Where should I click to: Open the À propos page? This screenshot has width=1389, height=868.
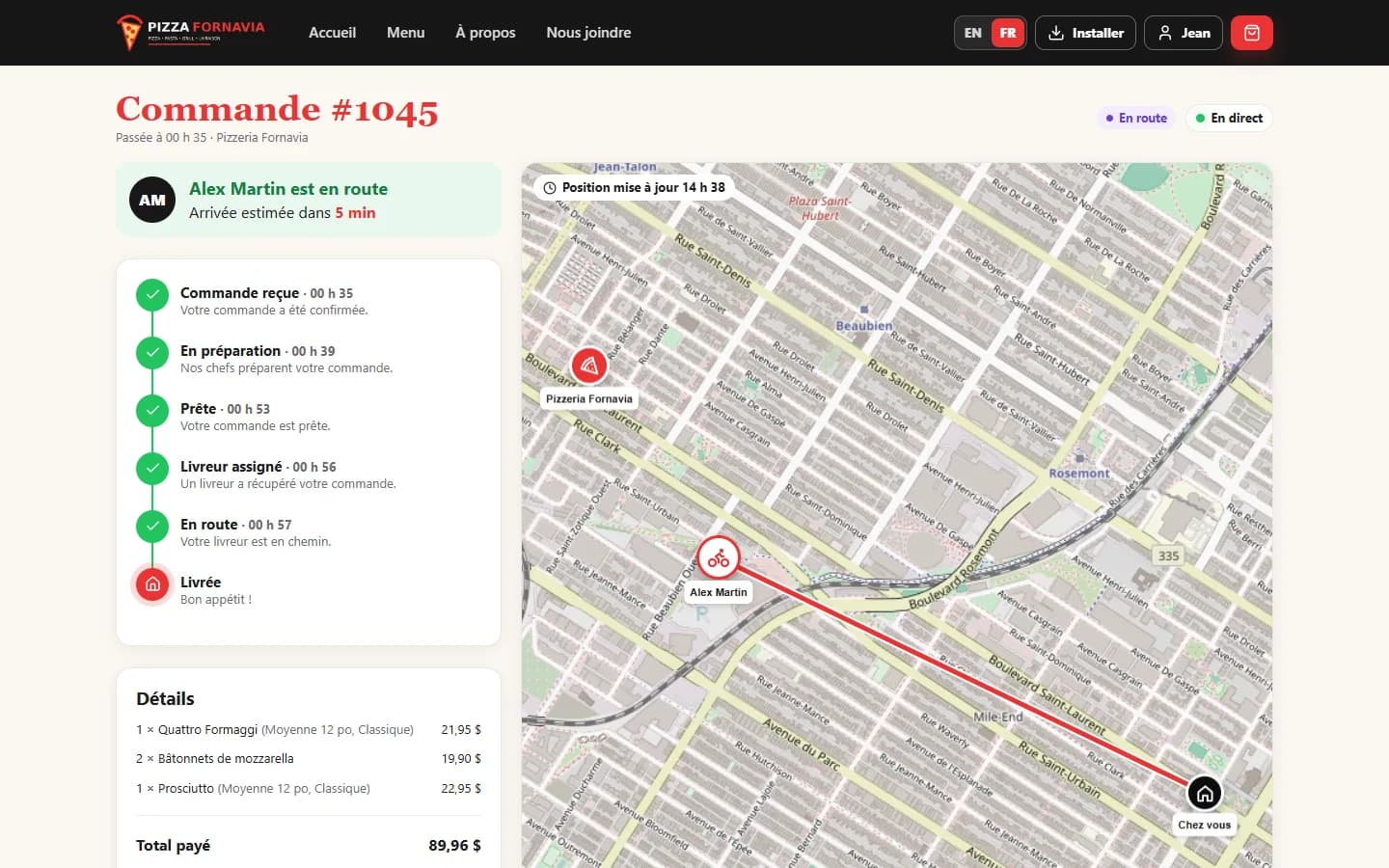tap(485, 33)
